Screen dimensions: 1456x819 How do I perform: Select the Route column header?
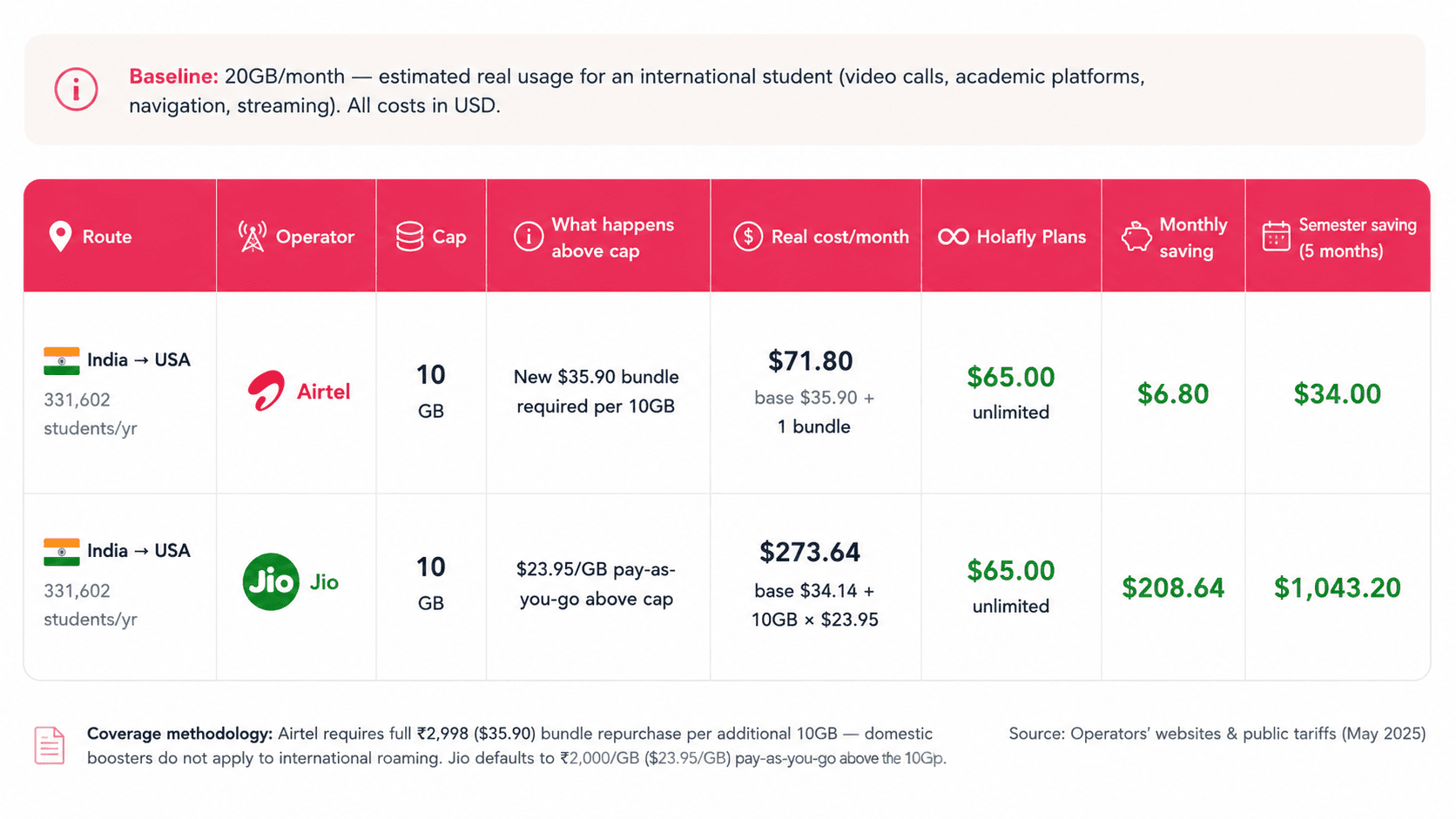120,236
